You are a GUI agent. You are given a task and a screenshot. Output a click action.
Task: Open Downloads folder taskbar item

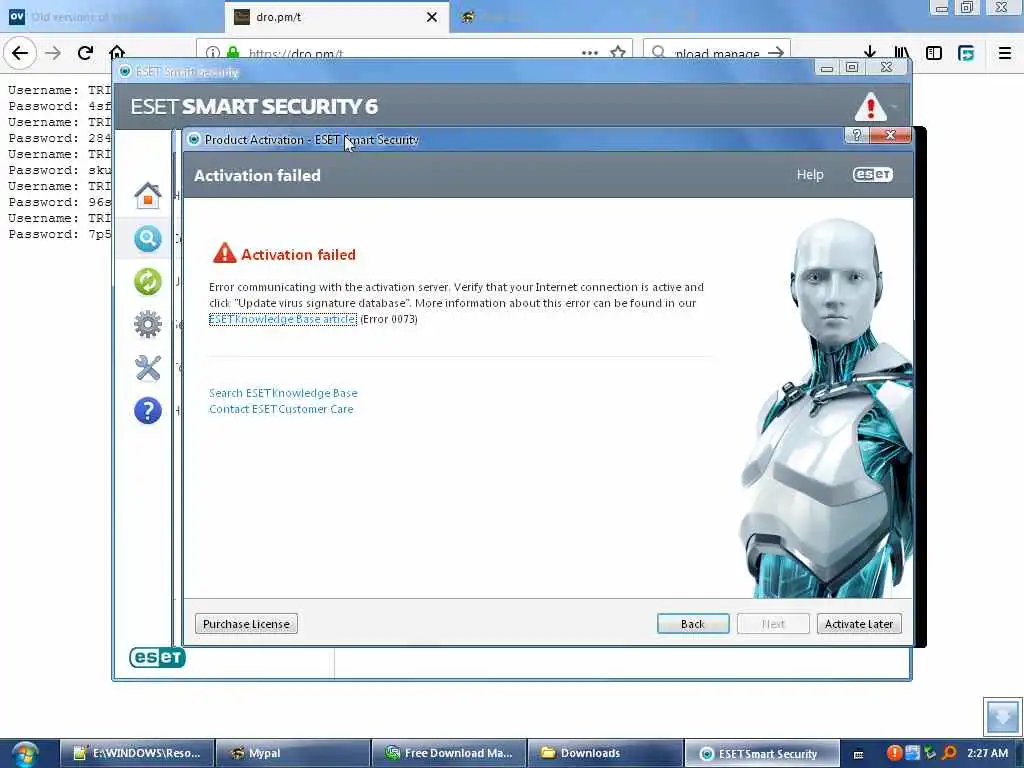pos(605,753)
